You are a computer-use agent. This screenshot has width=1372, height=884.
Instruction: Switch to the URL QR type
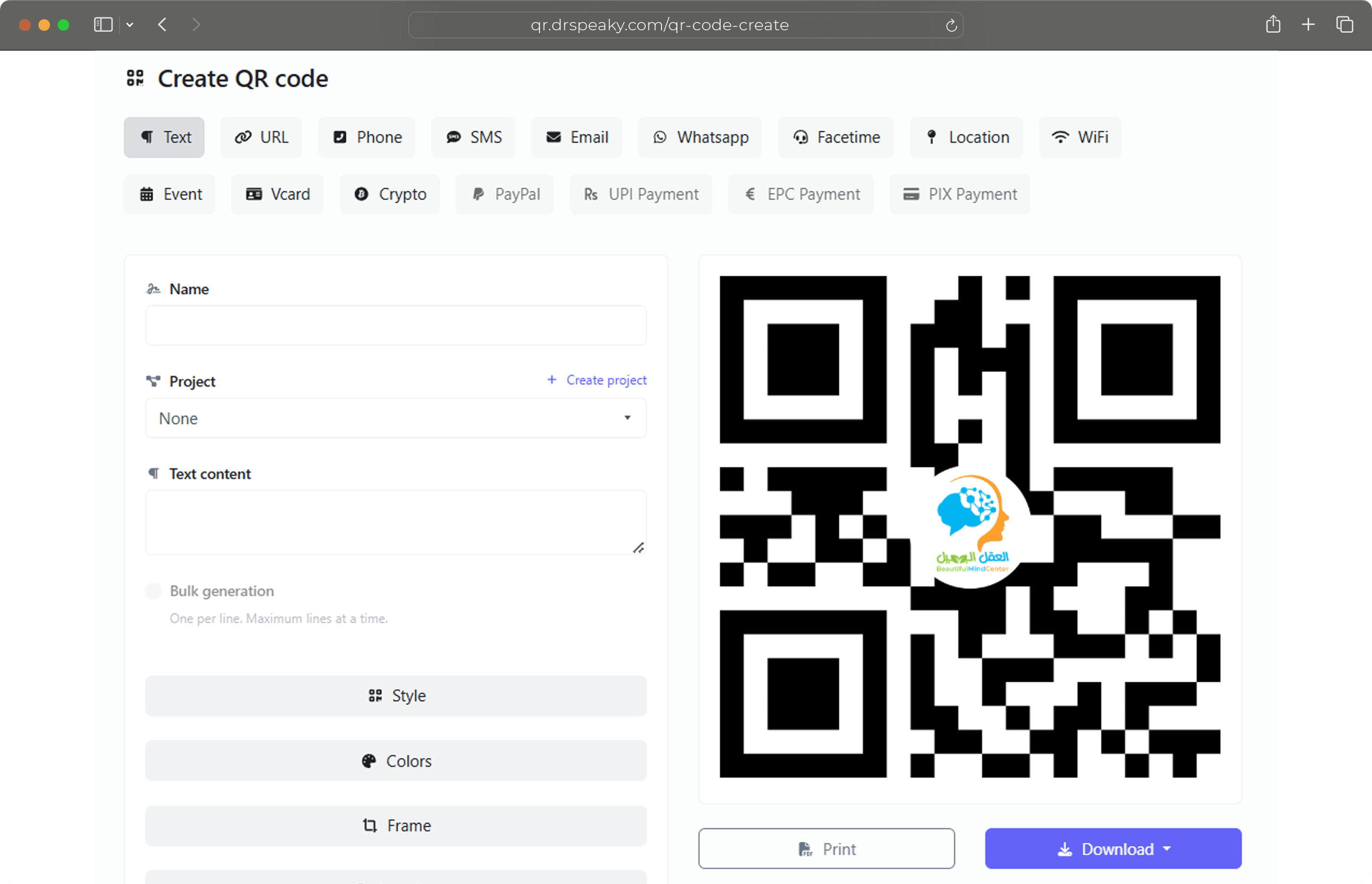[x=261, y=137]
